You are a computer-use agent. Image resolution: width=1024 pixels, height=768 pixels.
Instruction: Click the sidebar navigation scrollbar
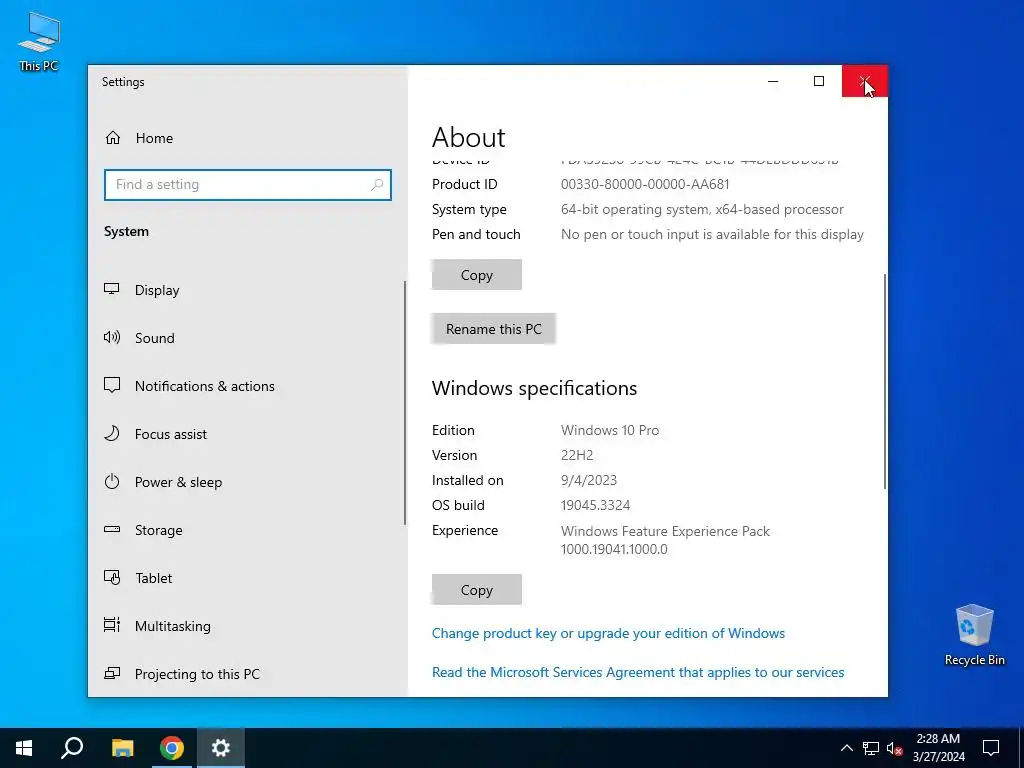pos(405,402)
